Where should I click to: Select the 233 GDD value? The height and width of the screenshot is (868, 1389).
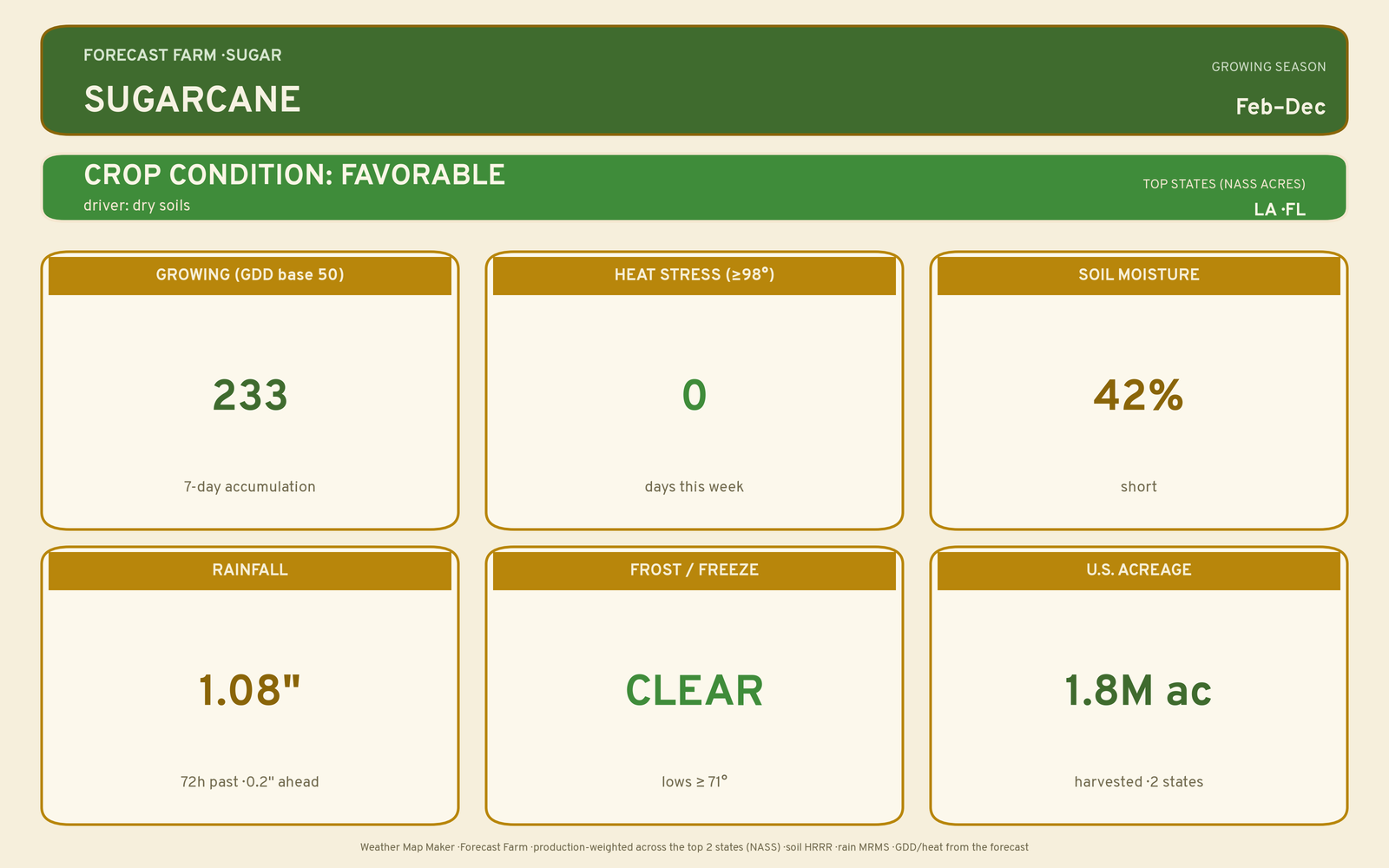250,396
